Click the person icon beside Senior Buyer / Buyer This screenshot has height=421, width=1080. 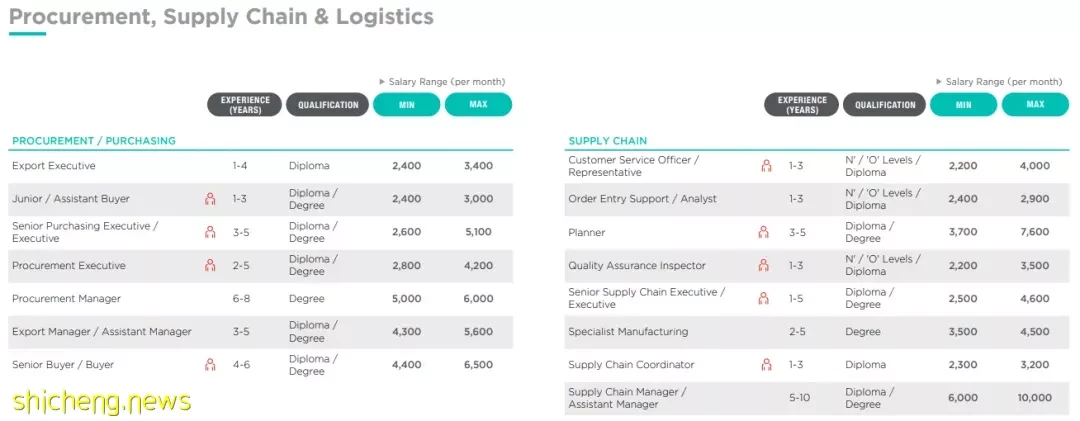tap(210, 364)
